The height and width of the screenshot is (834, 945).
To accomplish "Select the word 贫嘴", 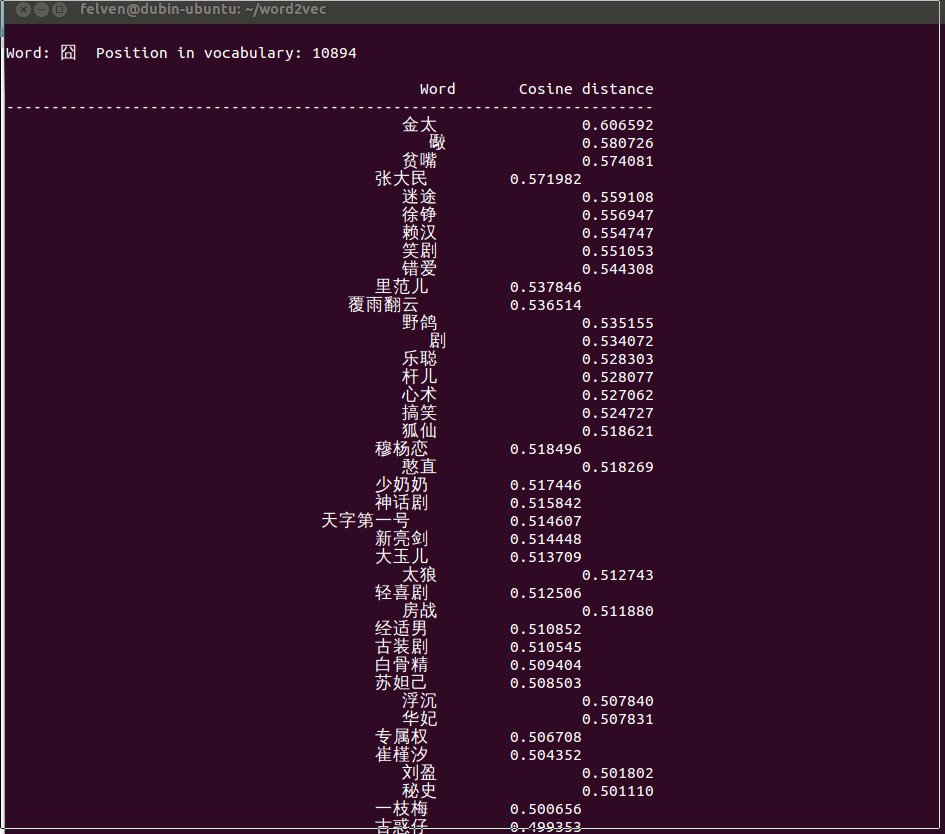I will click(419, 161).
